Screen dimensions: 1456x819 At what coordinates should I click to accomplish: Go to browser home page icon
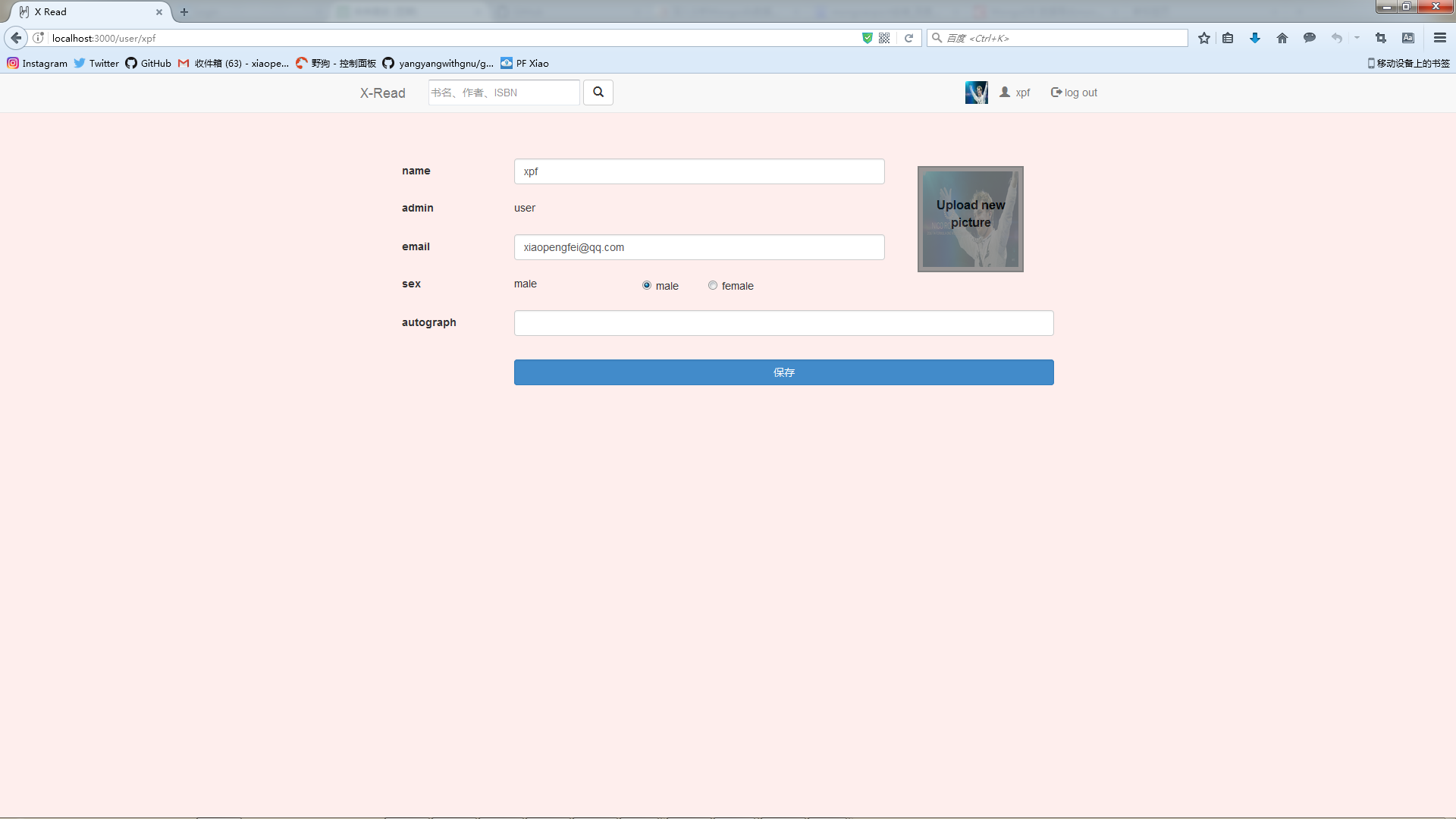coord(1282,38)
